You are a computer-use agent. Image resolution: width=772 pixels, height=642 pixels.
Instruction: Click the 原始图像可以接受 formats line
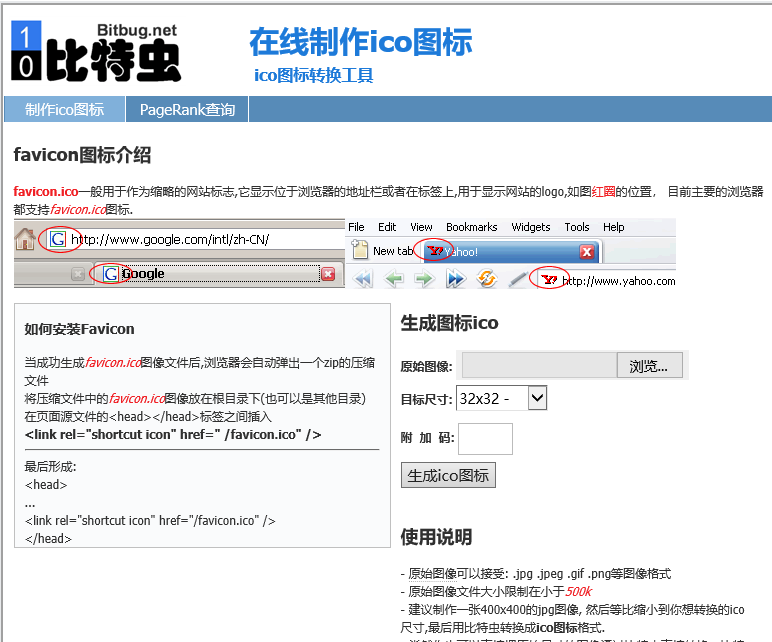coord(536,574)
